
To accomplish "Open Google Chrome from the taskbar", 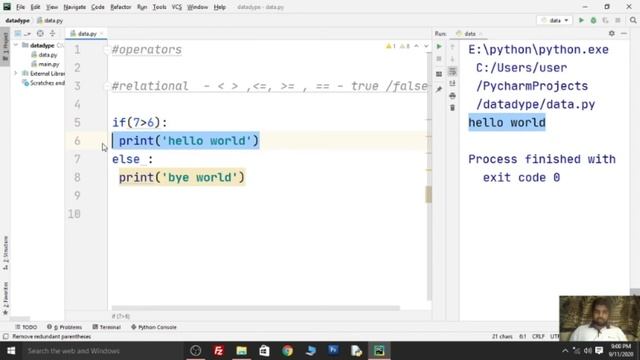I will [x=287, y=351].
